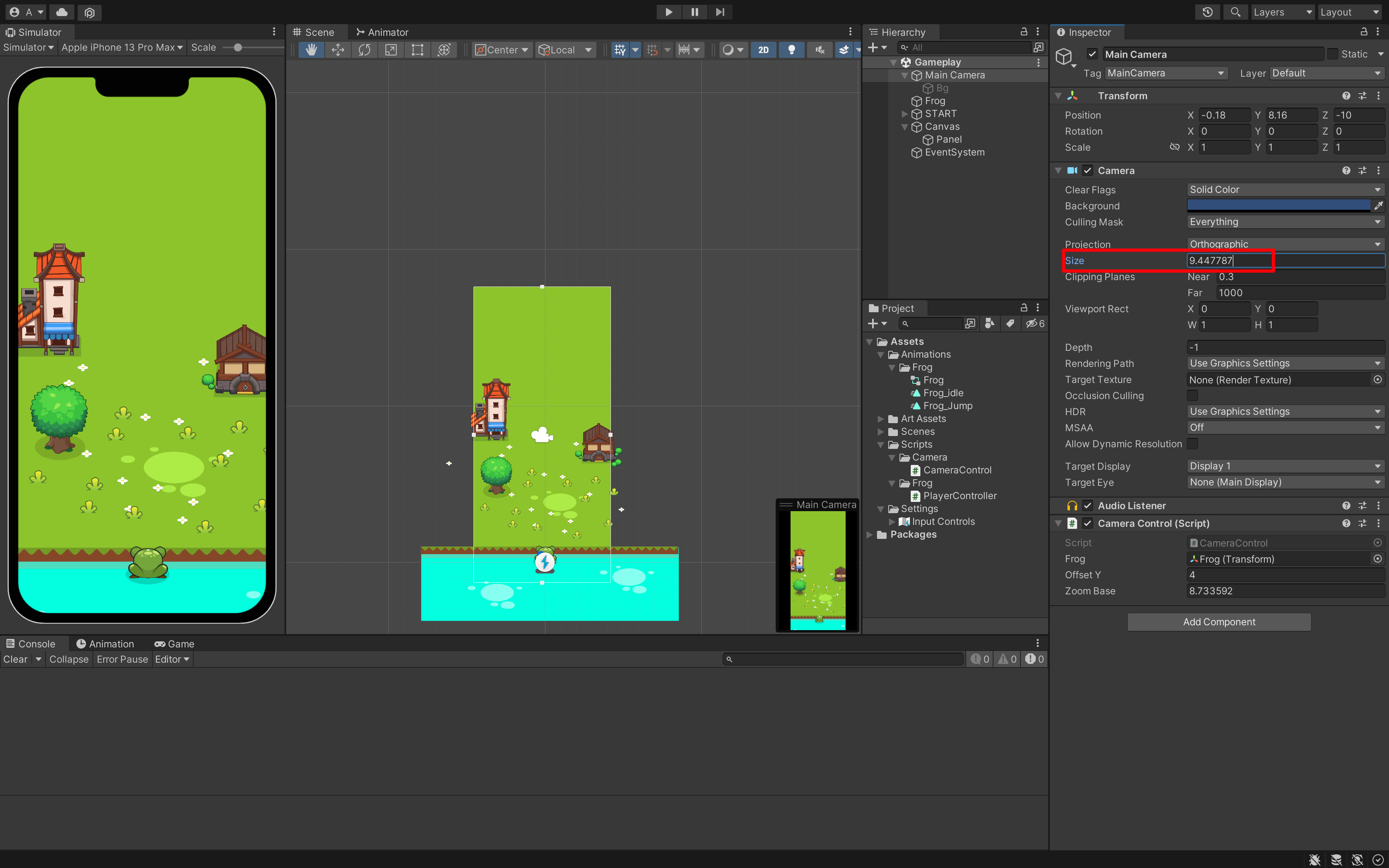Open Apple iPhone 13 Pro Max device dropdown
The image size is (1389, 868).
point(122,48)
